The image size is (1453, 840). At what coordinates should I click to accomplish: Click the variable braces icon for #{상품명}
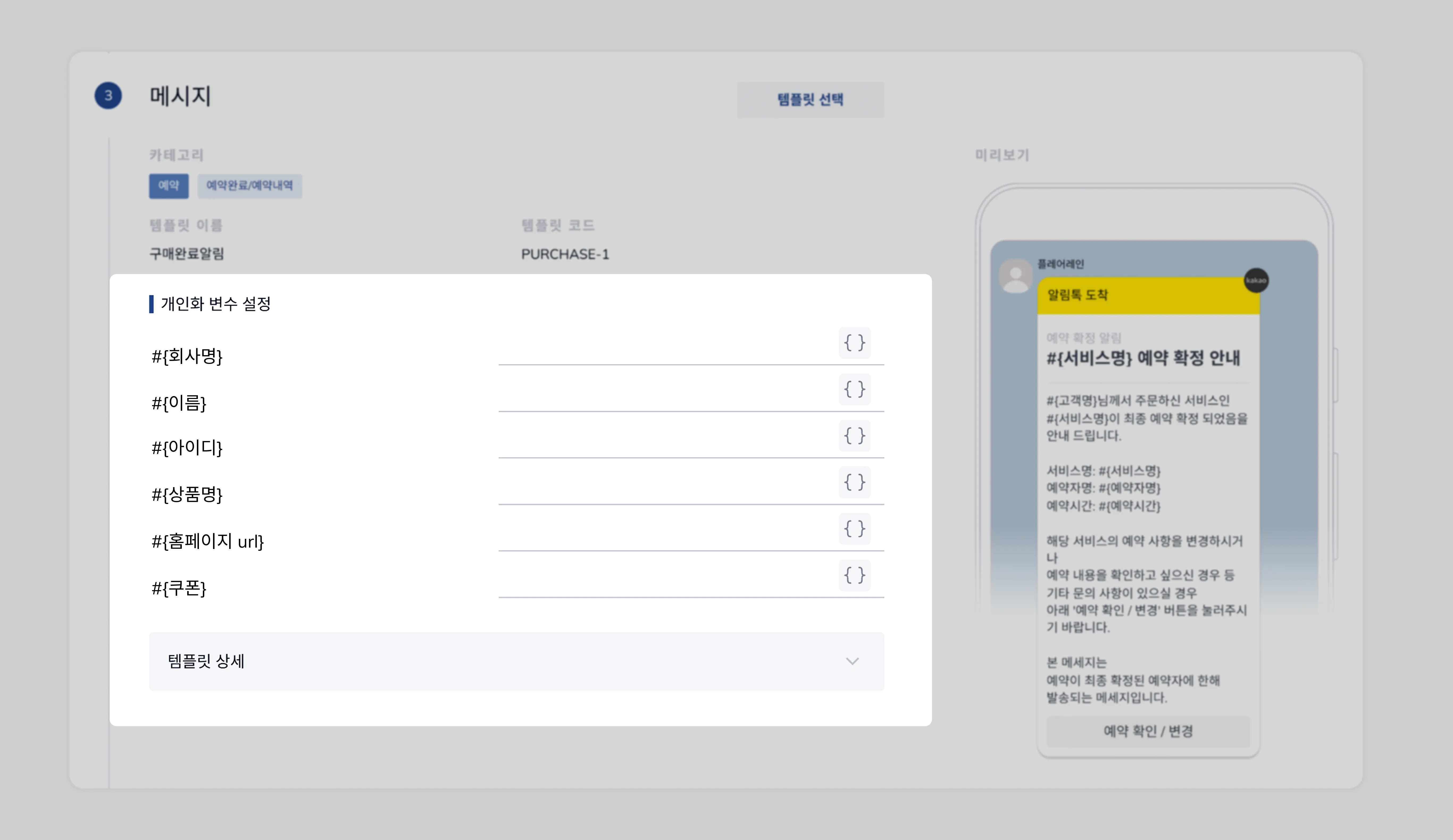[854, 482]
